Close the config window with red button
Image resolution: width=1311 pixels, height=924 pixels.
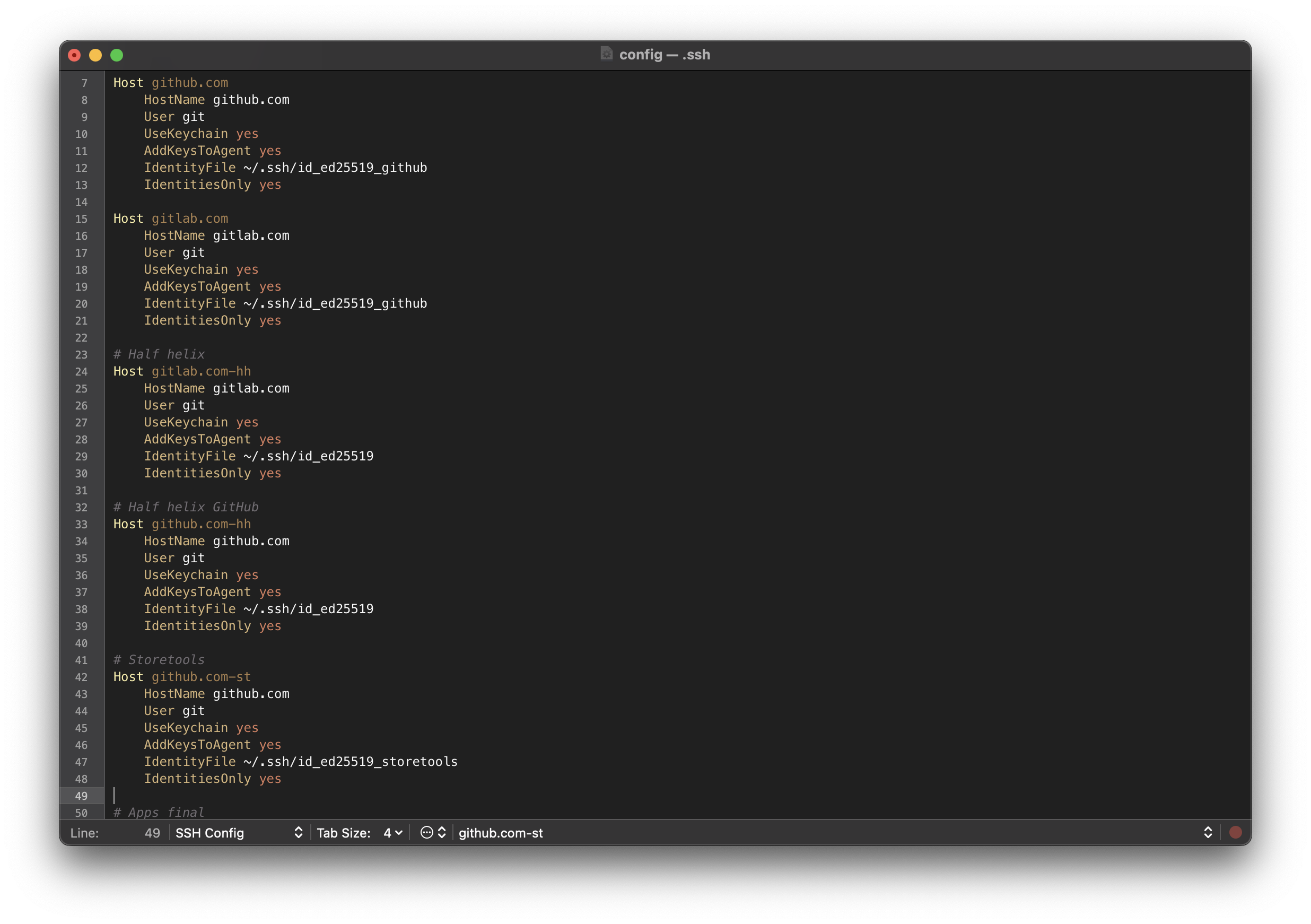click(x=74, y=55)
